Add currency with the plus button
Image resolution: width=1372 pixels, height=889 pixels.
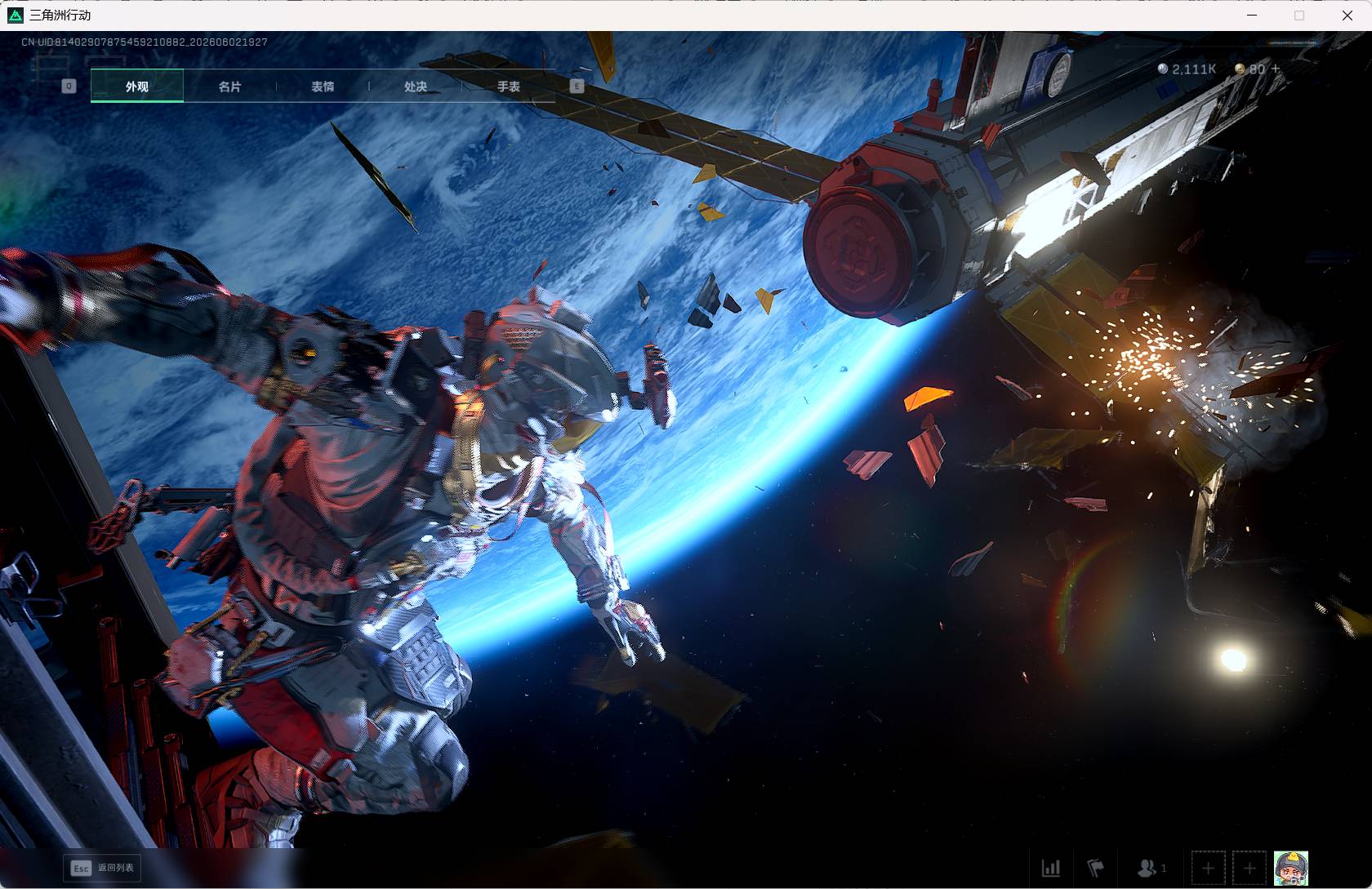pyautogui.click(x=1276, y=69)
